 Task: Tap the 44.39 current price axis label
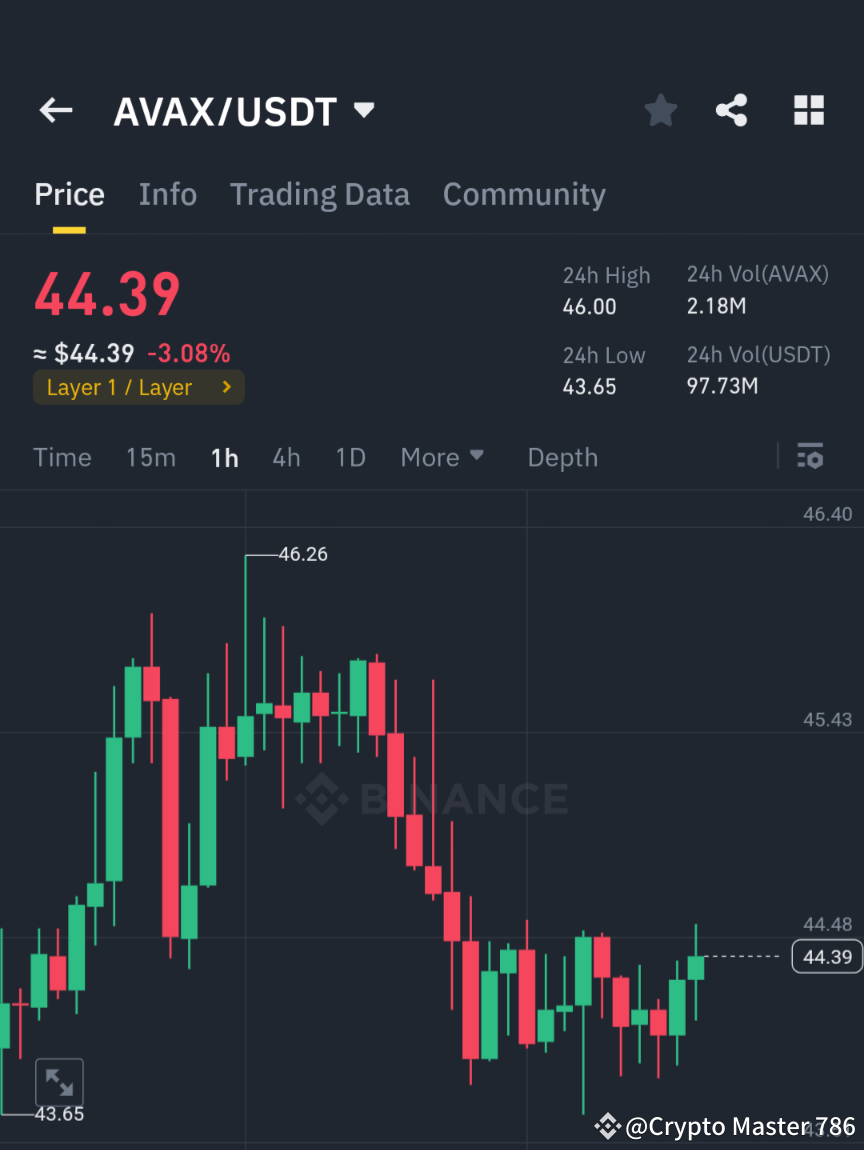[826, 957]
